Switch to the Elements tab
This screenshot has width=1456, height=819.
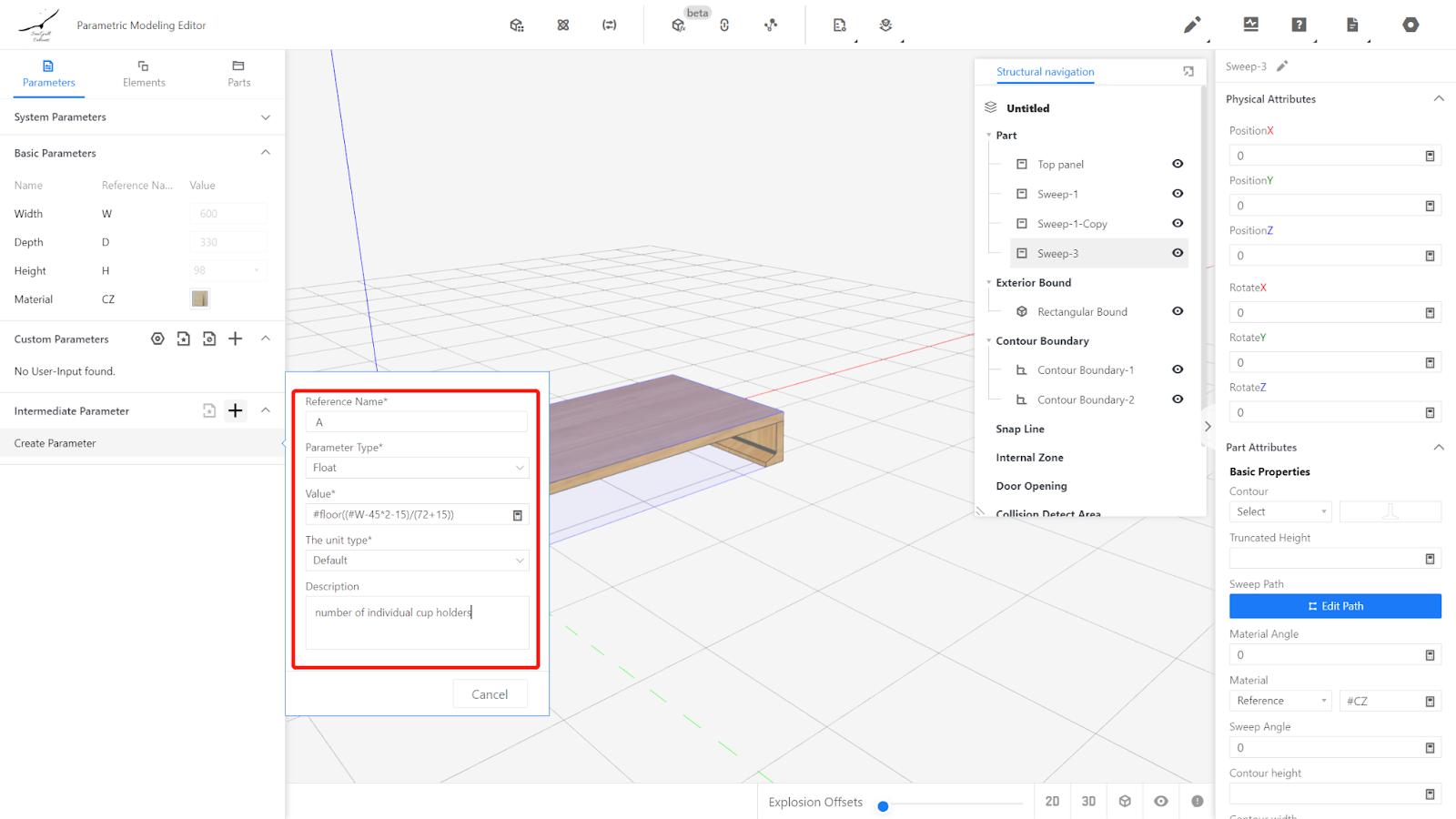pos(144,74)
